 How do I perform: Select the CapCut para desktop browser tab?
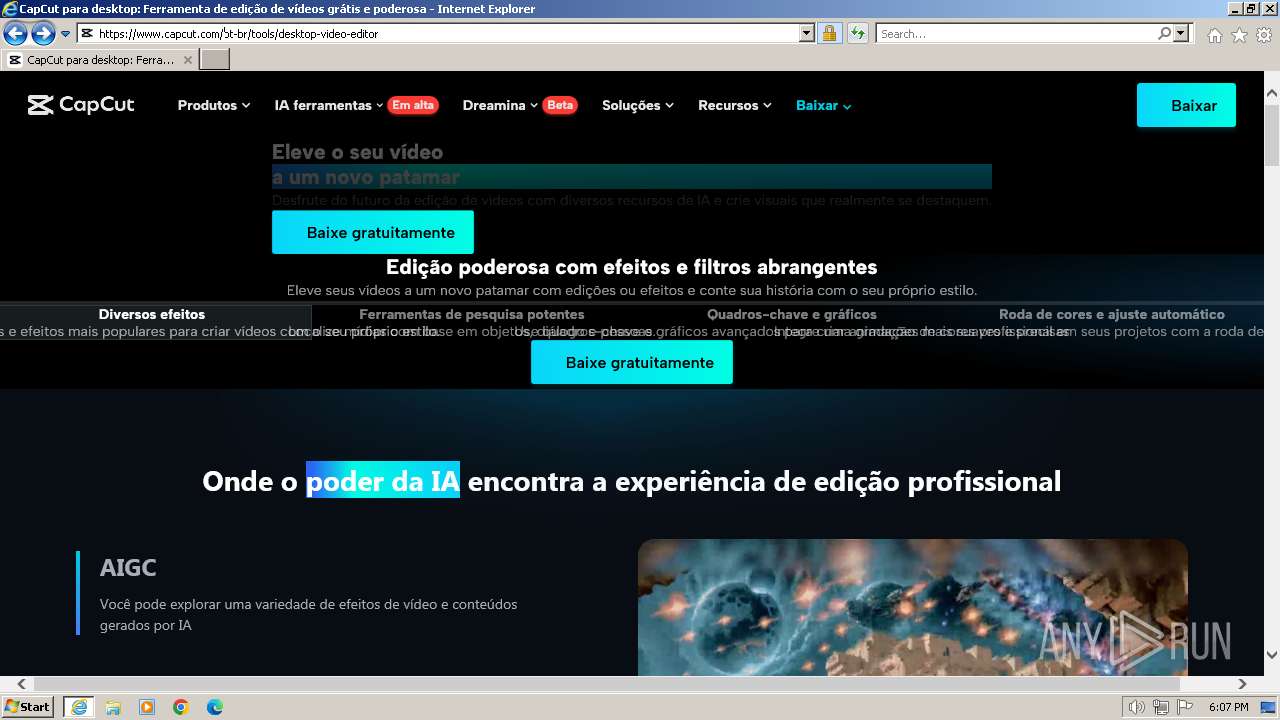coord(100,60)
